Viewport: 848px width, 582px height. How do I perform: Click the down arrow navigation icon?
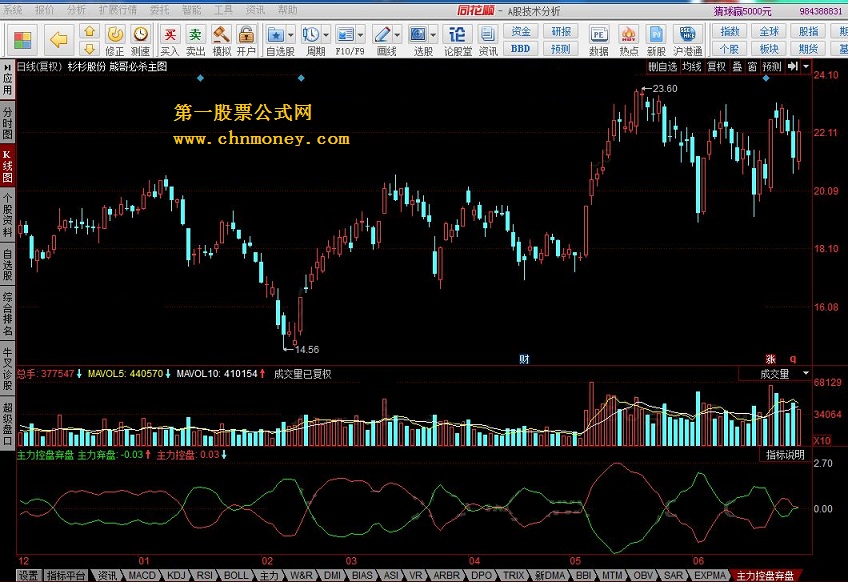tap(90, 48)
